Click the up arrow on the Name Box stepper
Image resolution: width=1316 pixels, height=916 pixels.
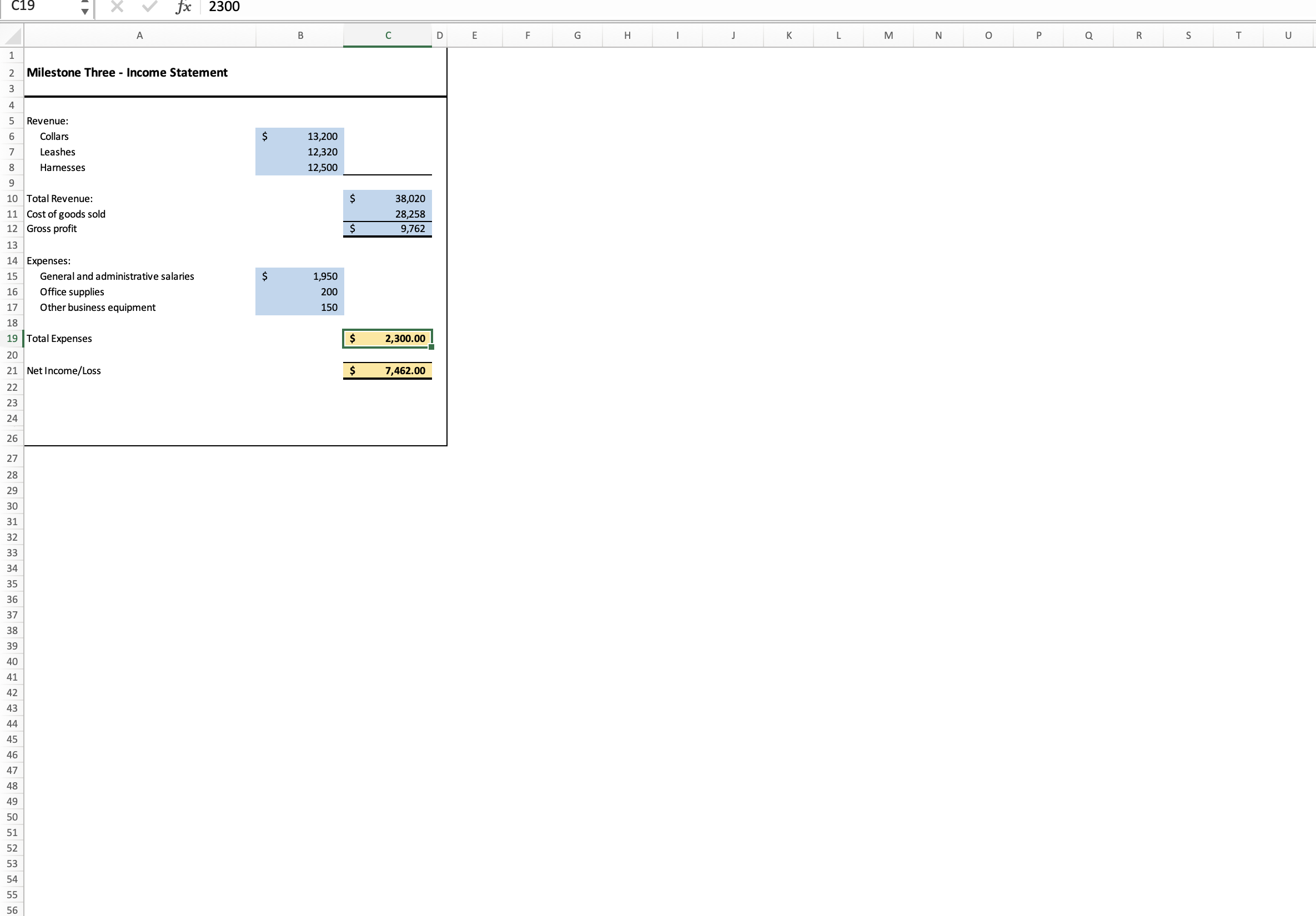pos(85,3)
